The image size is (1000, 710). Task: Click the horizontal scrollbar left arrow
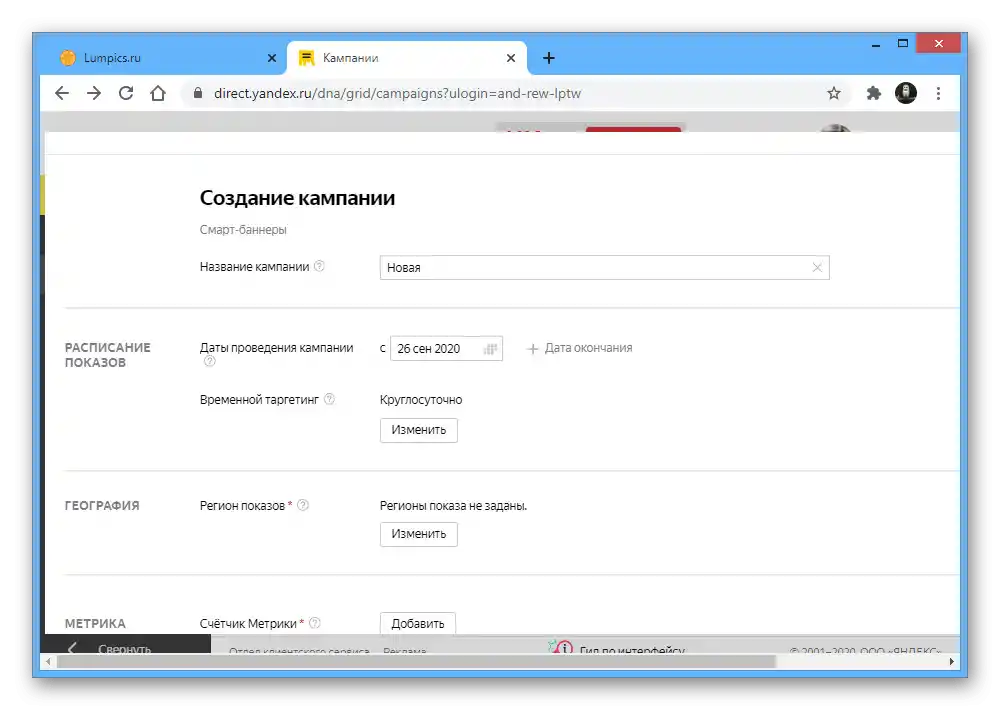point(48,662)
